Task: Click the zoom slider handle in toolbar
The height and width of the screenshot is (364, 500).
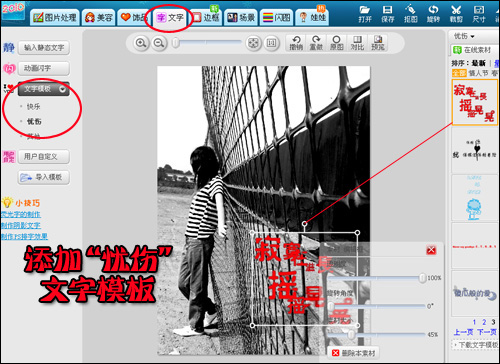Action: [x=176, y=43]
